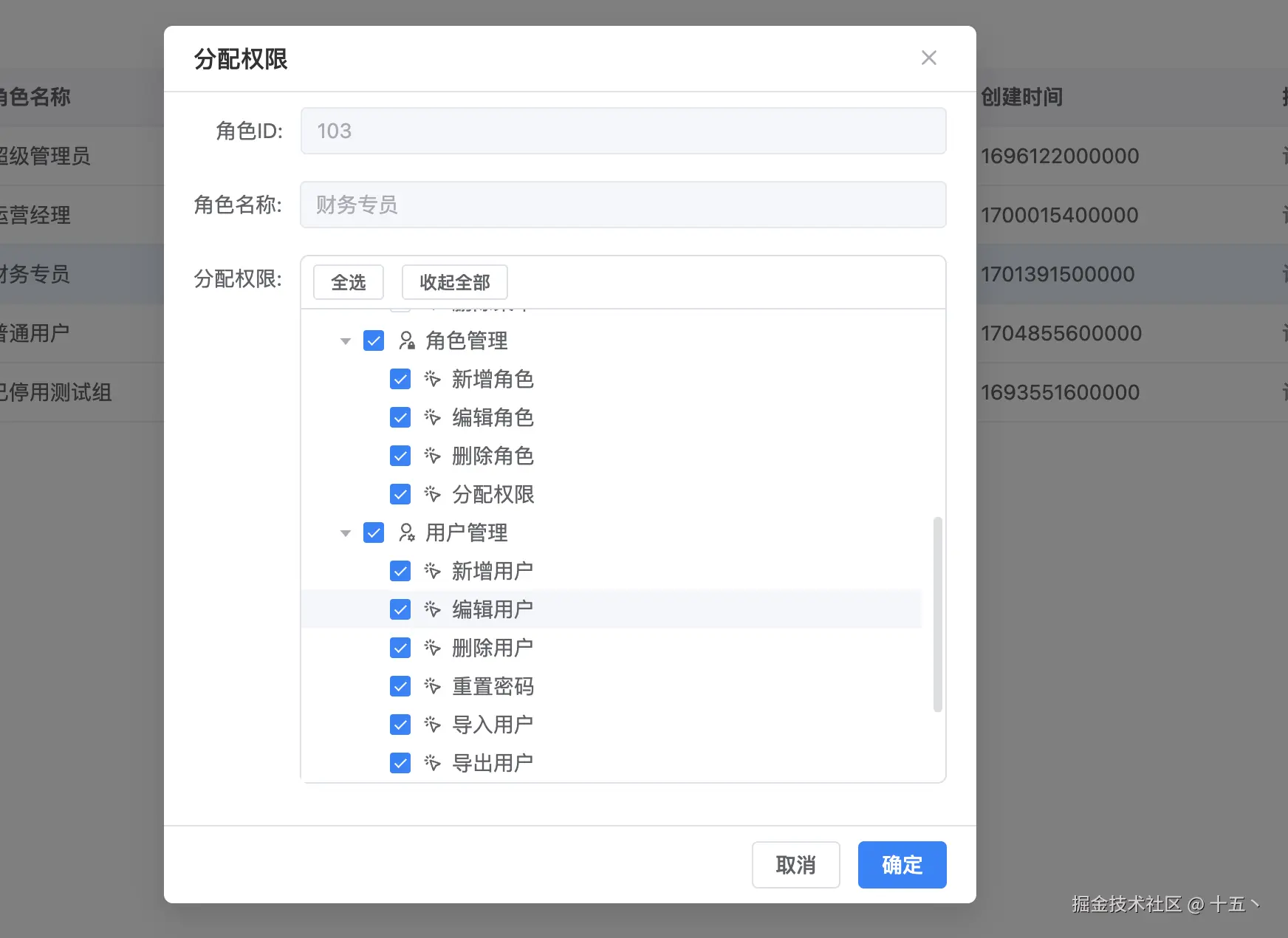Uncheck the 分配权限 permission checkbox
This screenshot has width=1288, height=938.
400,494
